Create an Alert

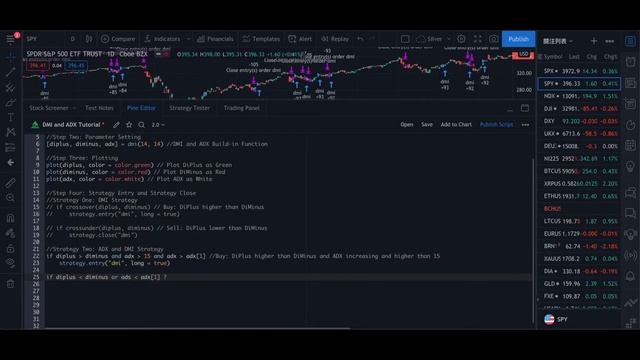pos(300,39)
